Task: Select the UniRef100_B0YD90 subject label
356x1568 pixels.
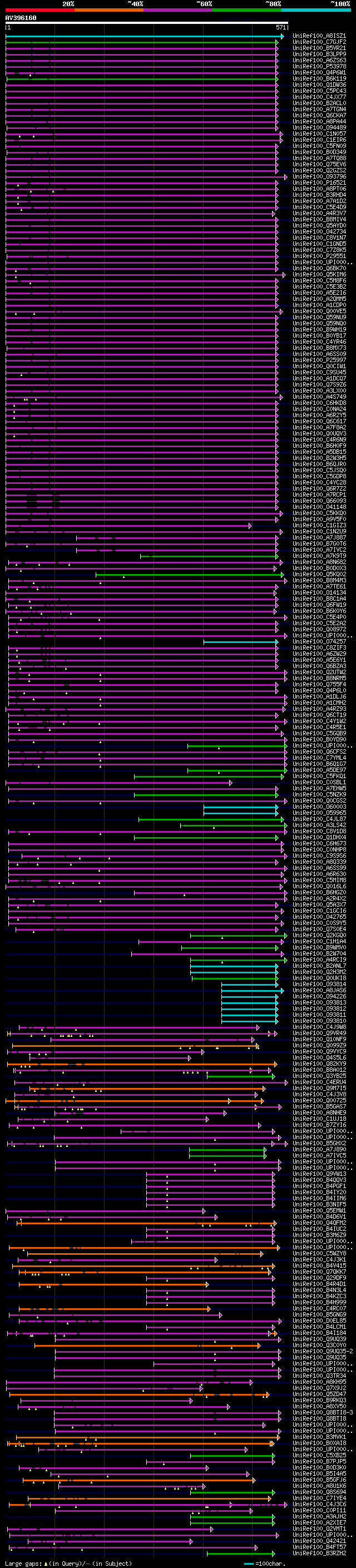Action: 319,740
